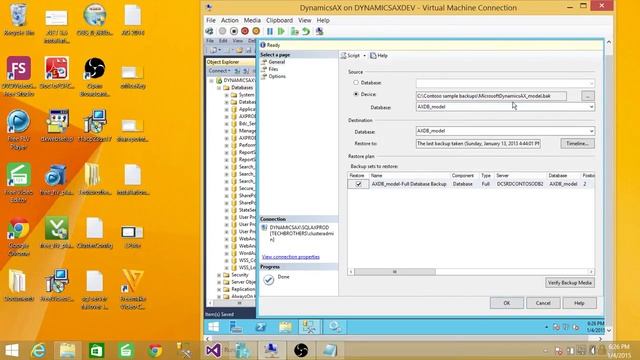Uncheck Restore checkbox for AXDB_model backup
640x360 pixels.
pyautogui.click(x=358, y=184)
